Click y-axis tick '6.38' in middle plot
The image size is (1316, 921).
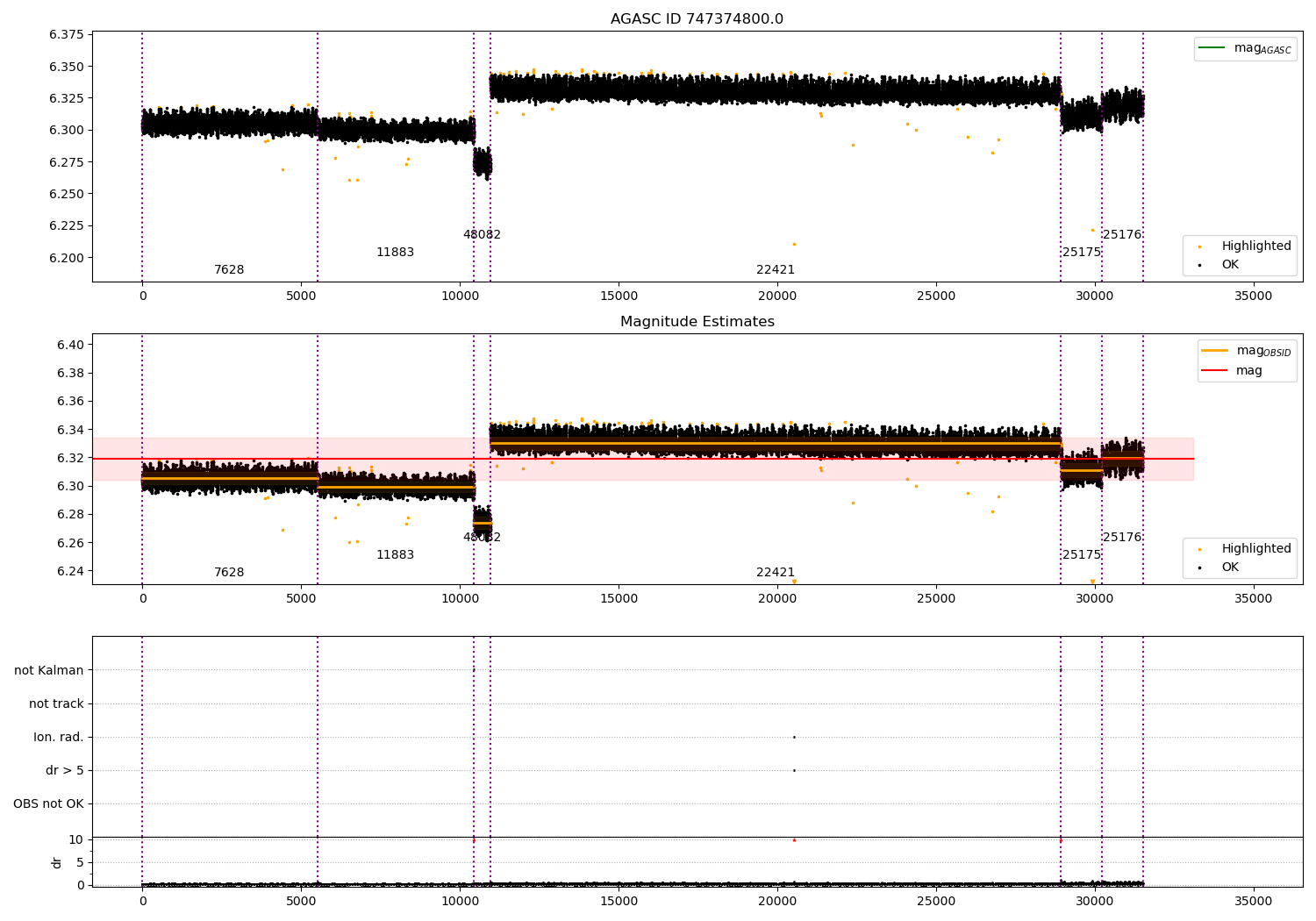pyautogui.click(x=70, y=373)
